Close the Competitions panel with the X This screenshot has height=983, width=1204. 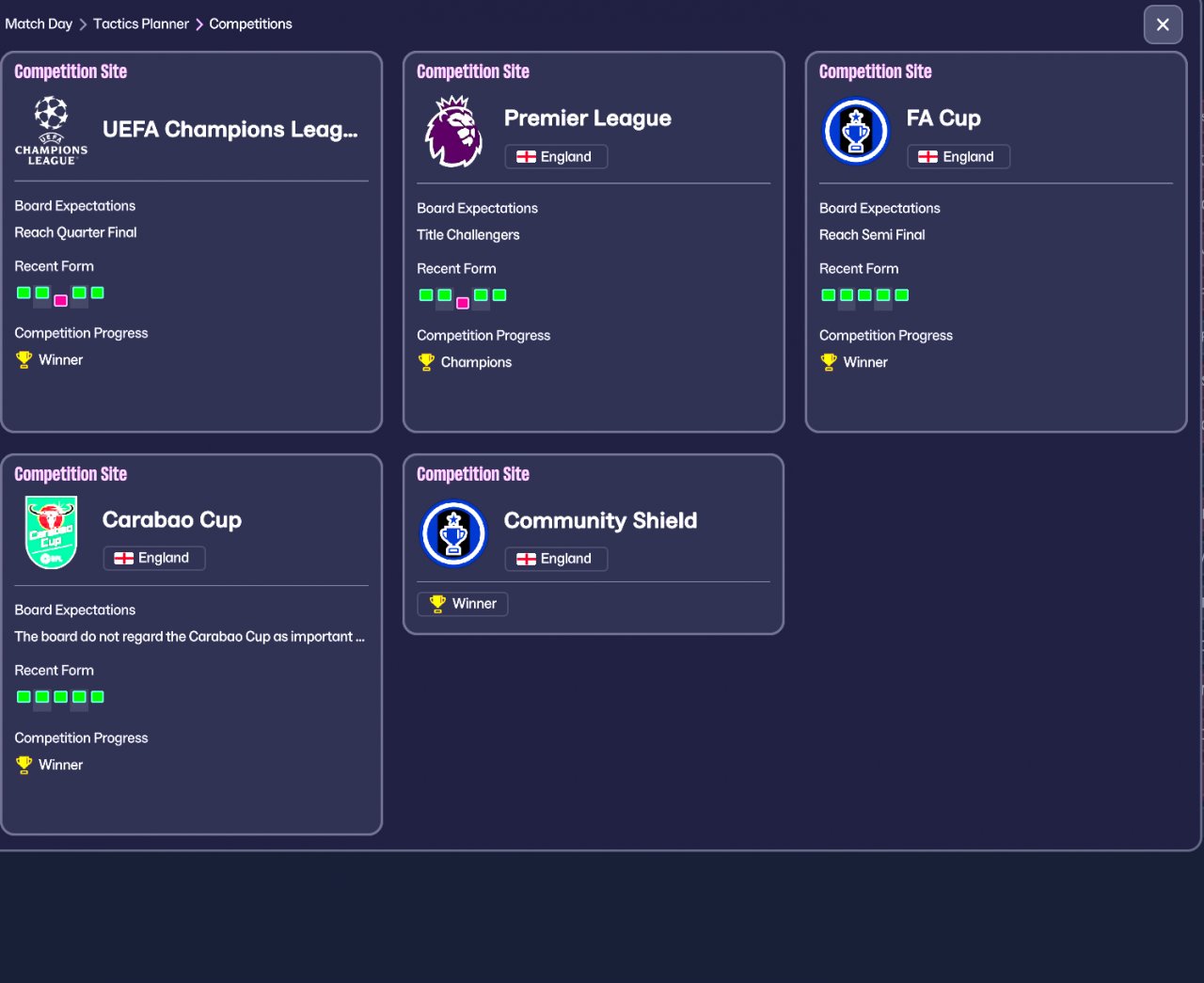coord(1163,24)
